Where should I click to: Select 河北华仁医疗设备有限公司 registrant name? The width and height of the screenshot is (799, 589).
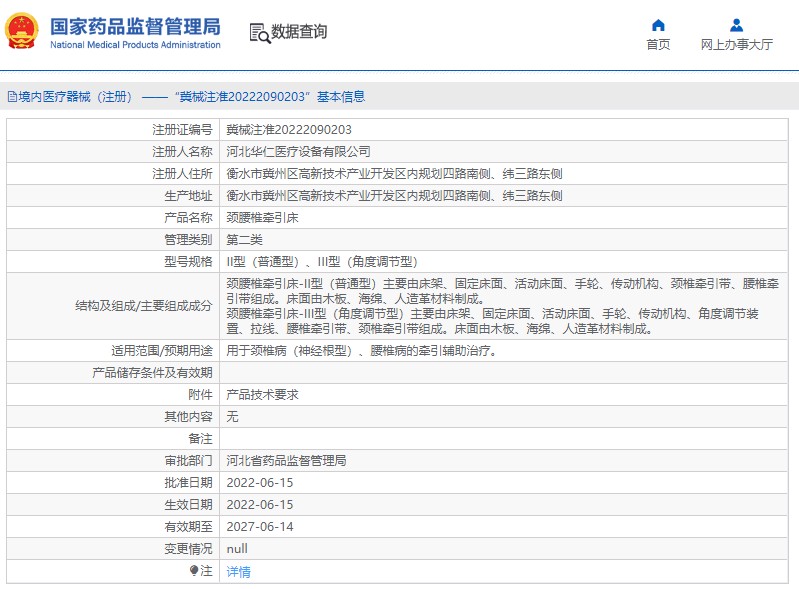(298, 152)
